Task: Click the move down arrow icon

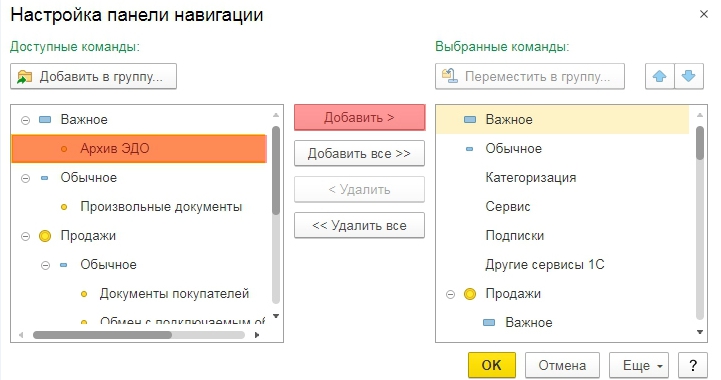Action: [688, 76]
